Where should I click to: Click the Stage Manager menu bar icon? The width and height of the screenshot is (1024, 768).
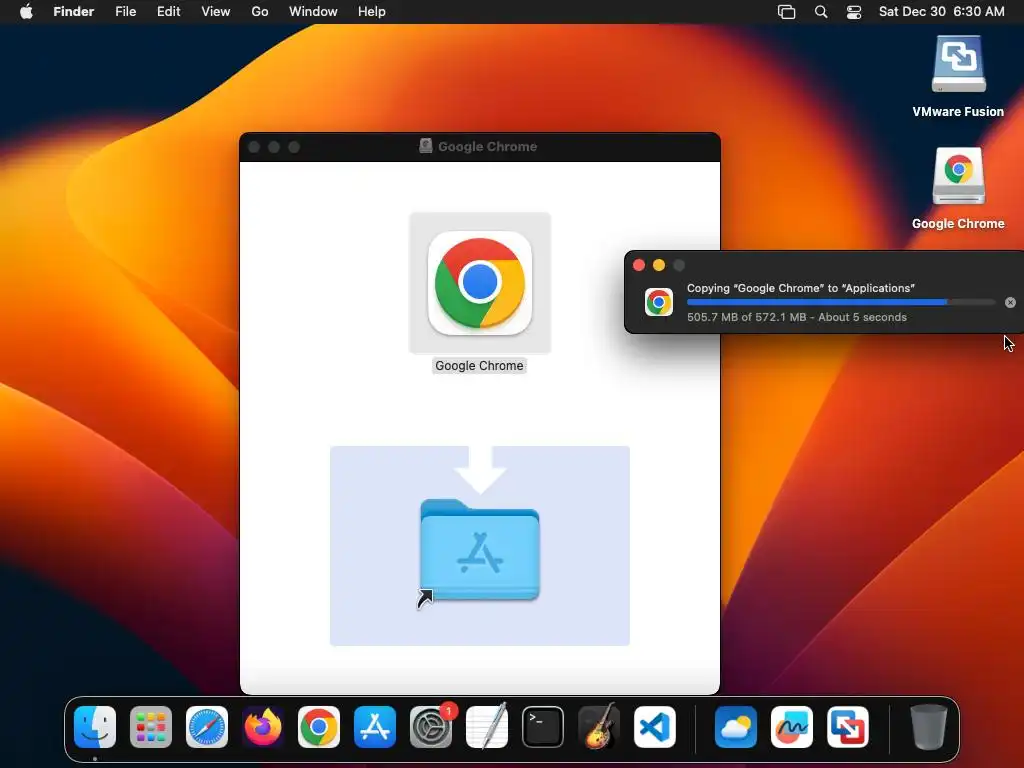(x=787, y=12)
